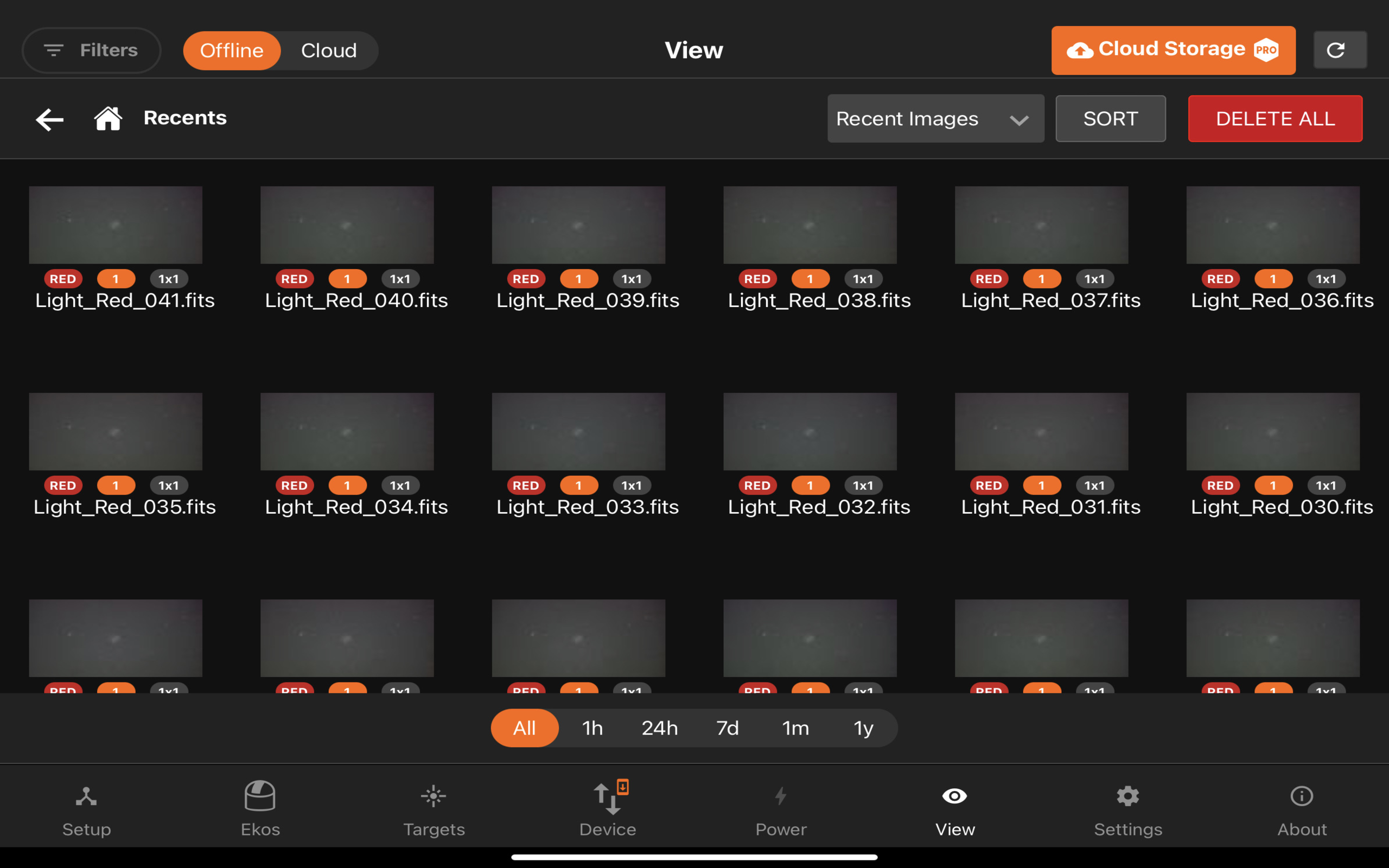Viewport: 1389px width, 868px height.
Task: Click the Light_Red_041.fits file name
Action: [x=125, y=300]
